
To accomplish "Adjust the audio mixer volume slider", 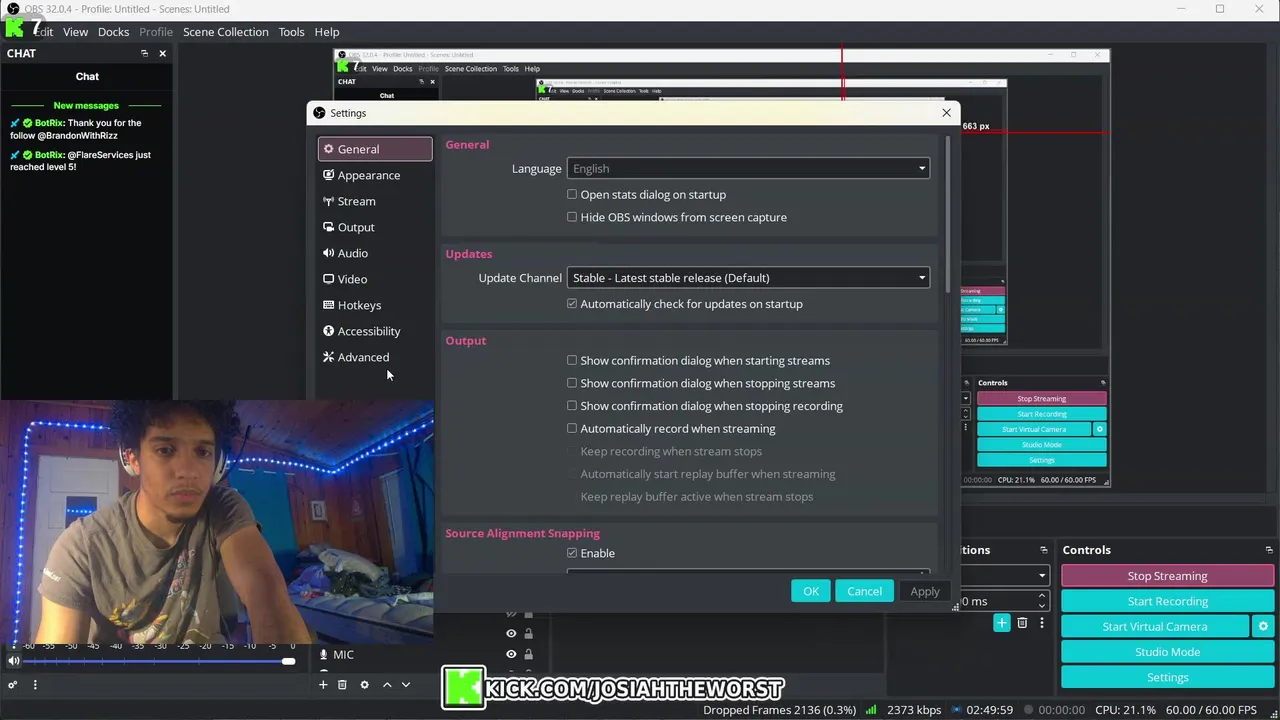I will (x=159, y=661).
